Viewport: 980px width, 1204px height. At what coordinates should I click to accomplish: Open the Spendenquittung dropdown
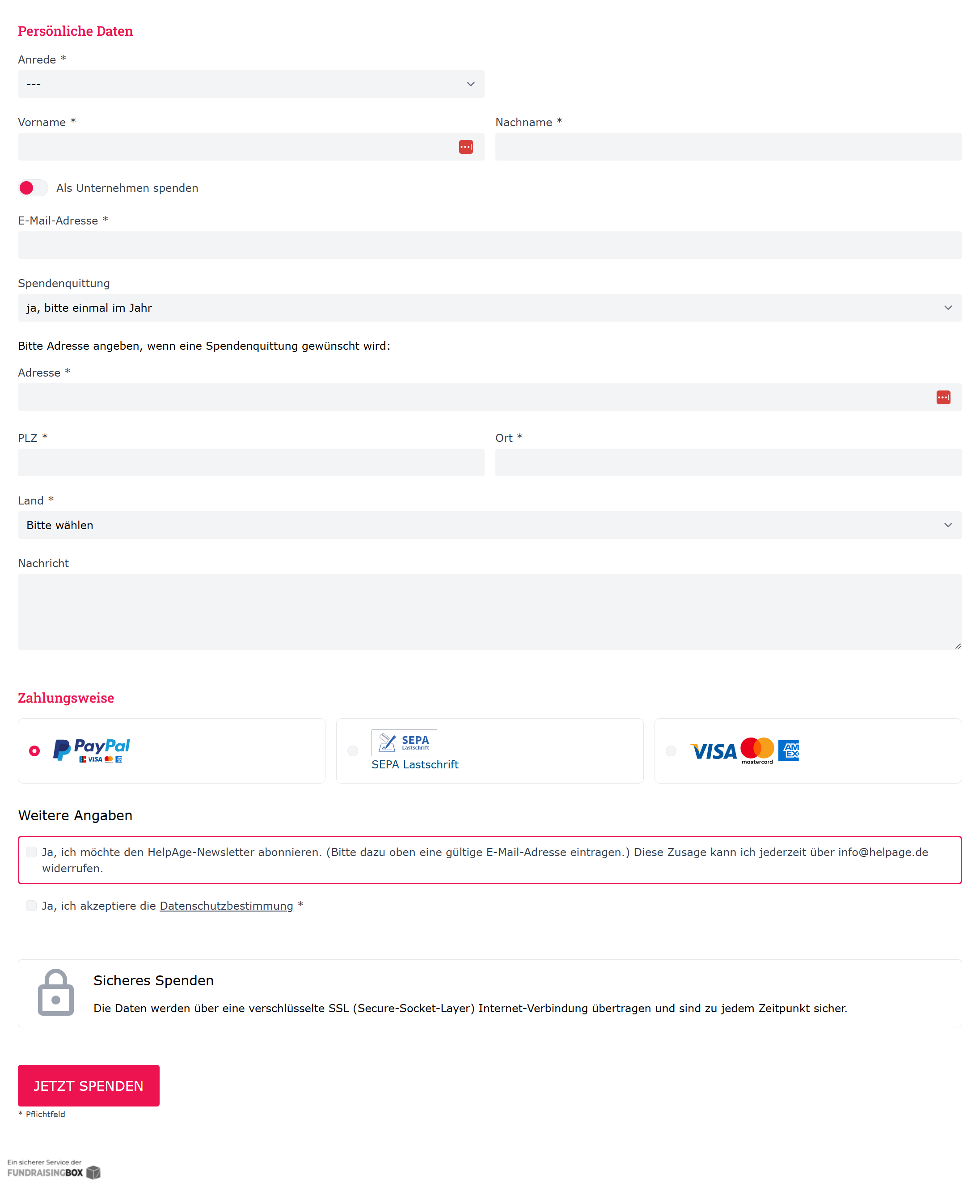pyautogui.click(x=490, y=308)
